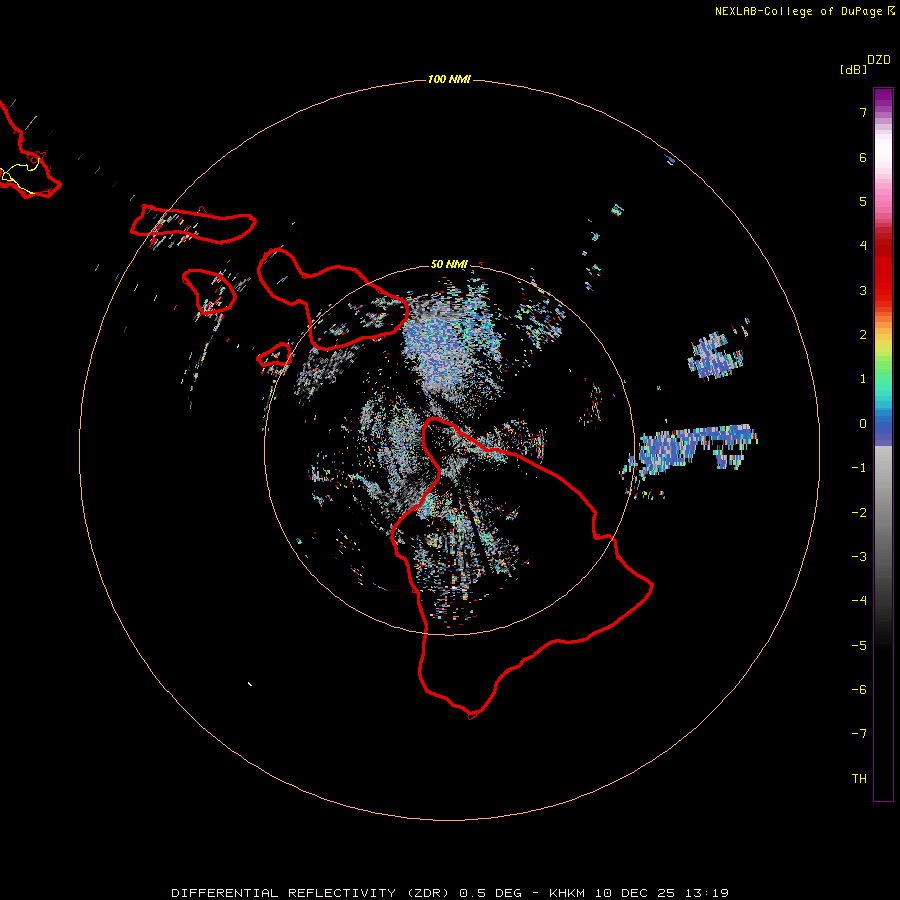This screenshot has height=900, width=900.
Task: Click the 7 value on the color scale
Action: pos(863,112)
